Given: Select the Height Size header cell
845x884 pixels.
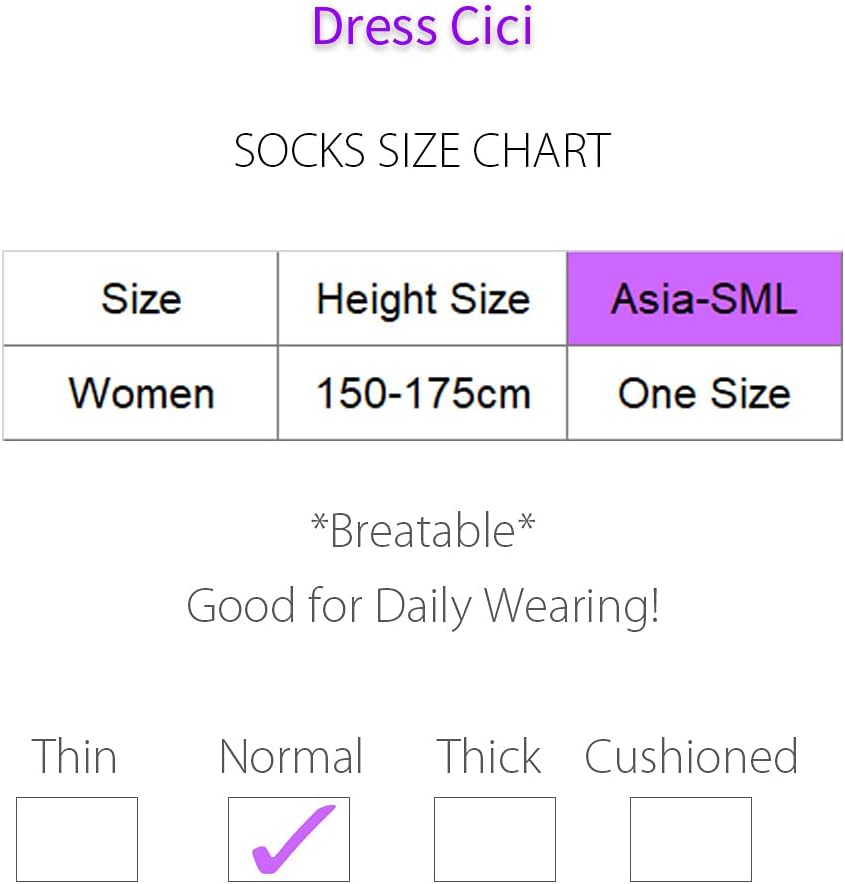Looking at the screenshot, I should tap(422, 298).
